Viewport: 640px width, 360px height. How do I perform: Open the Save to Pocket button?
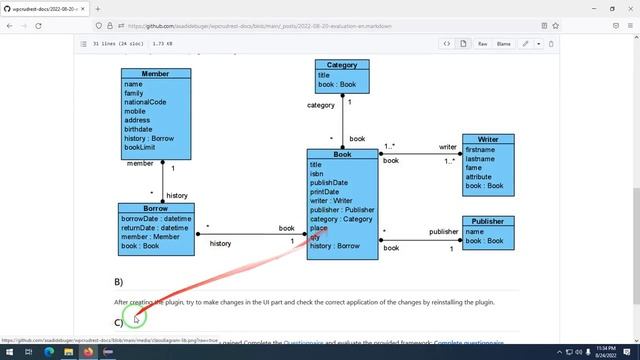(616, 26)
